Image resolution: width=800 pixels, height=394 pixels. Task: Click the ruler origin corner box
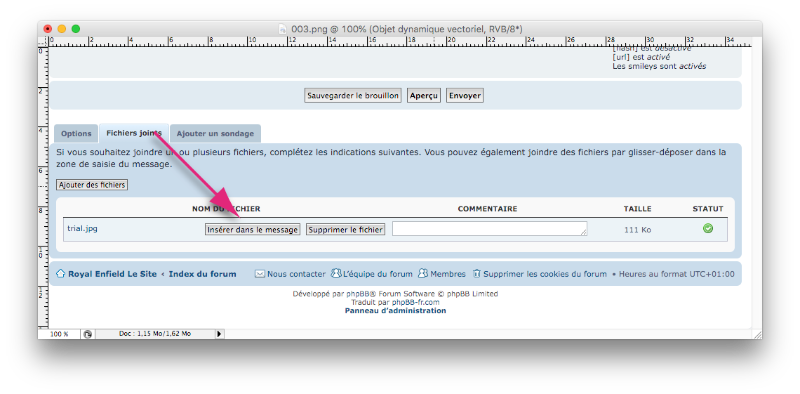click(42, 41)
